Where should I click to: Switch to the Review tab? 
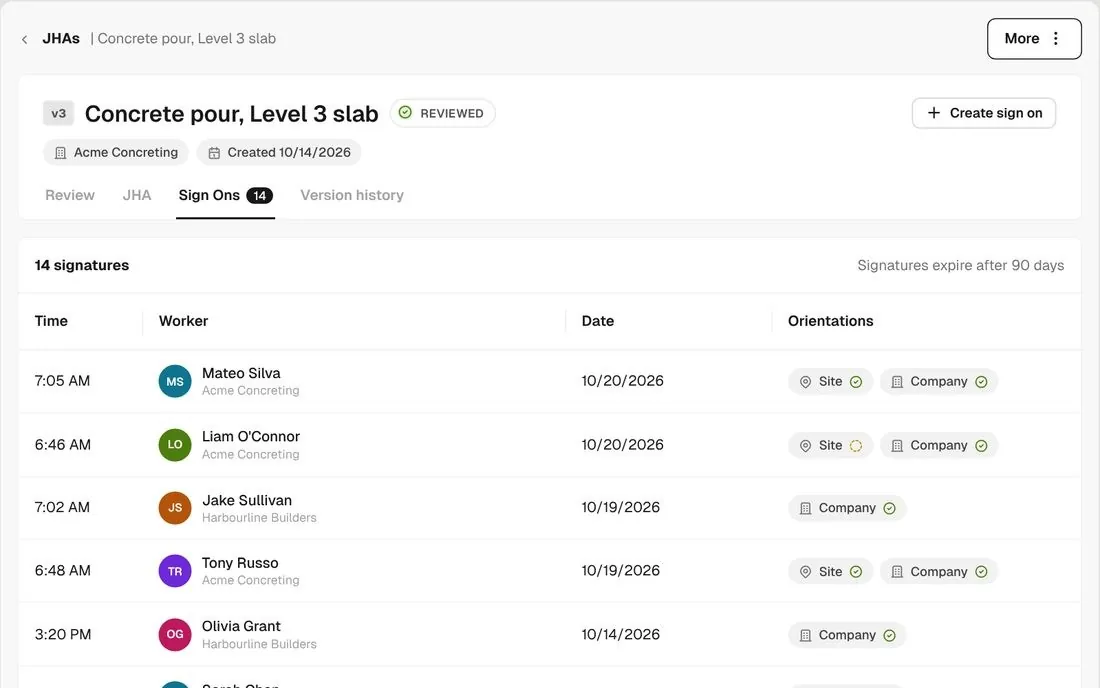pyautogui.click(x=69, y=195)
